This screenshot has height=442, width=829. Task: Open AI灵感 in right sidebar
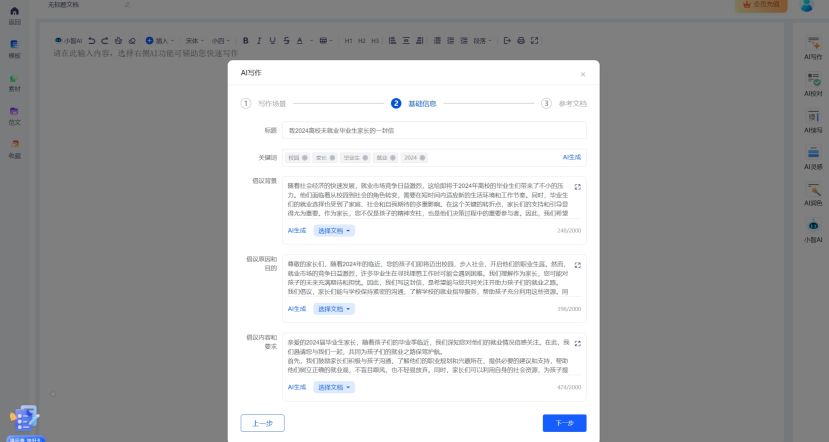point(813,158)
